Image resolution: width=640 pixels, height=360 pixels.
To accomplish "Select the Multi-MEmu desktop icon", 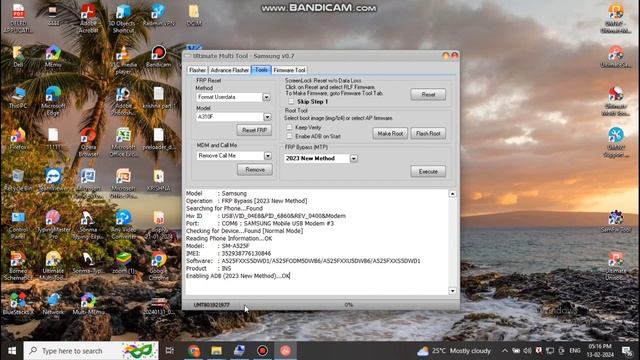I will coord(88,304).
